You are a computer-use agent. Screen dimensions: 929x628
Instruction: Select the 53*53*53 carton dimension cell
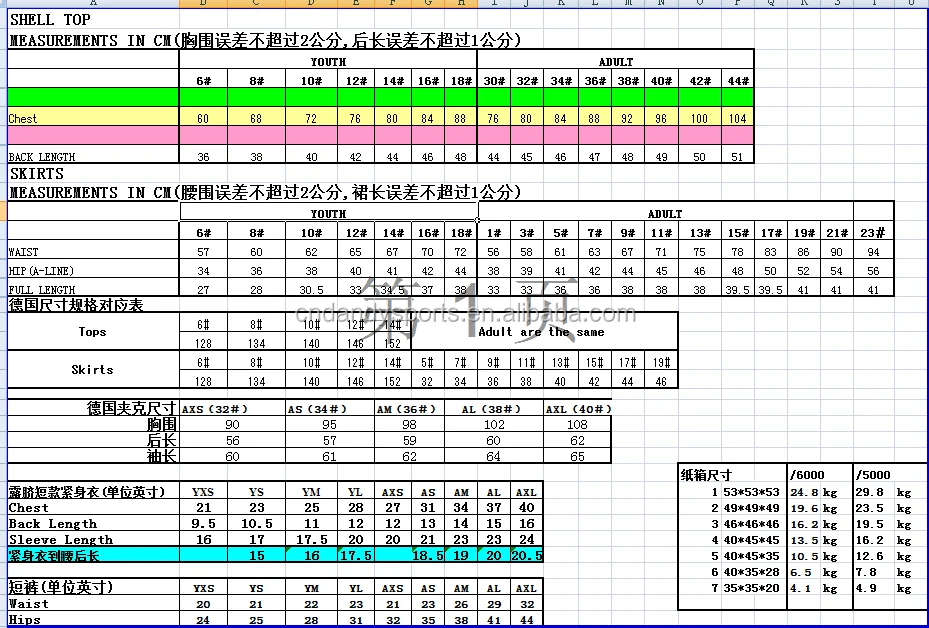(x=752, y=492)
